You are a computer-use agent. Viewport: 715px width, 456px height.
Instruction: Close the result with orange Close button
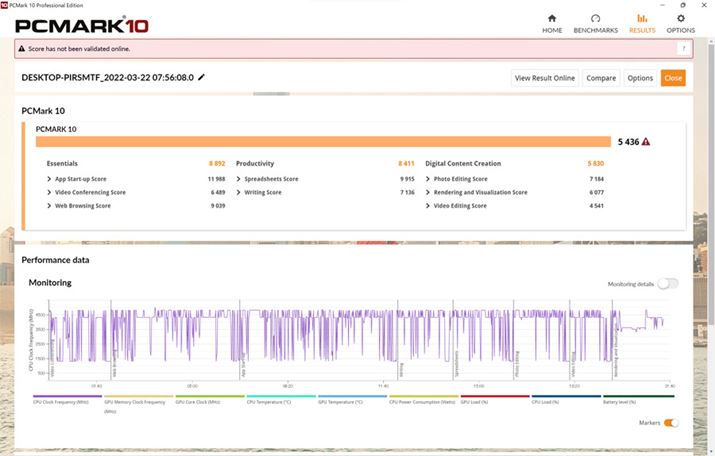(x=673, y=78)
